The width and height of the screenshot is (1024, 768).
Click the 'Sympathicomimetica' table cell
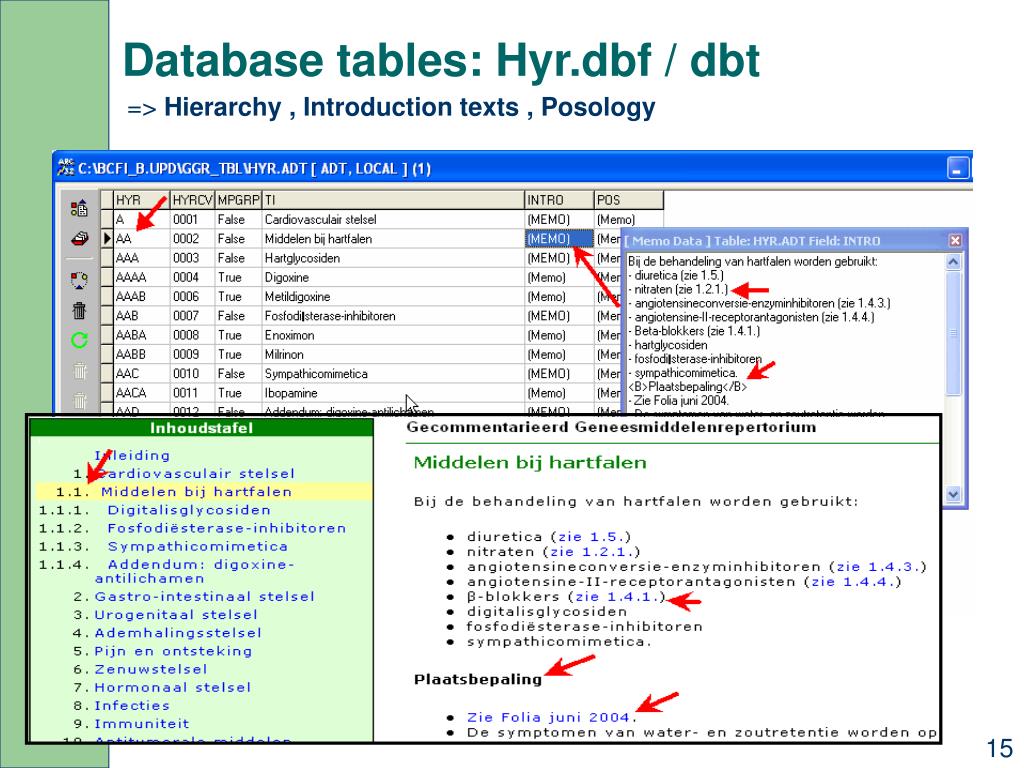(393, 374)
